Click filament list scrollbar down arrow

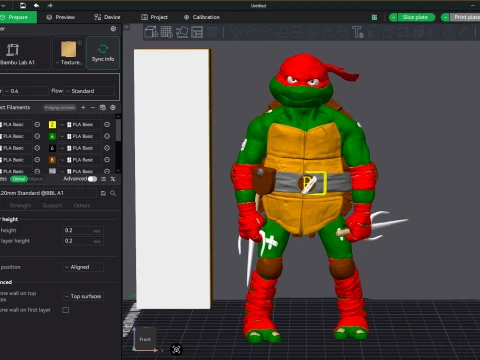[x=118, y=170]
